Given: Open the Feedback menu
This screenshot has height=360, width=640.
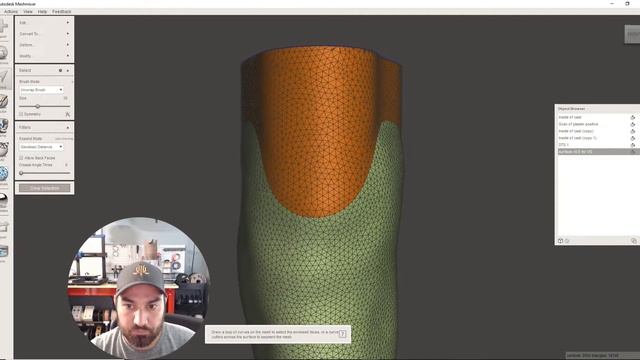Looking at the screenshot, I should tap(62, 11).
